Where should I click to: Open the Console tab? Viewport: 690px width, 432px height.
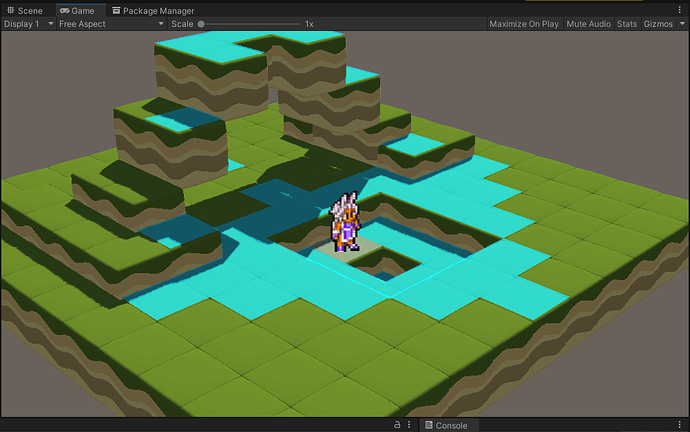click(x=446, y=425)
